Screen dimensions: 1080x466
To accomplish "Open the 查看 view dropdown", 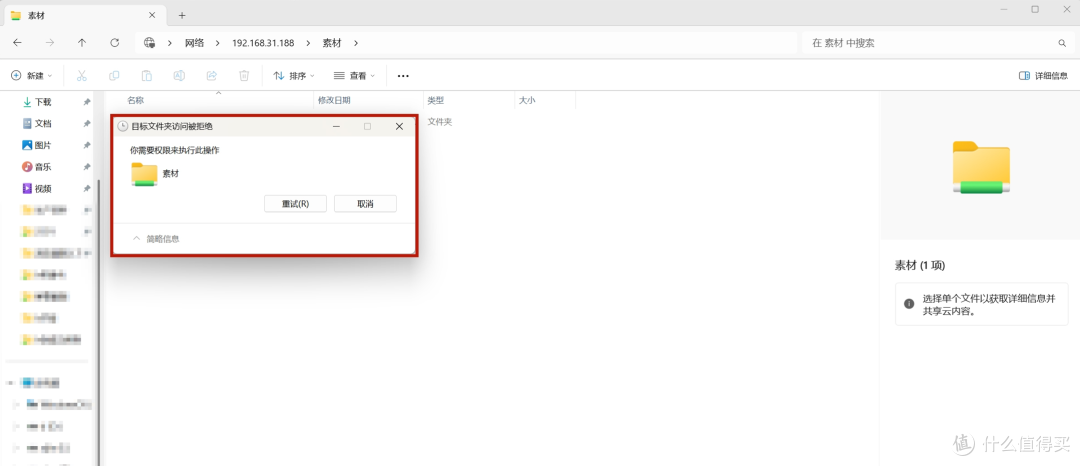I will click(354, 76).
